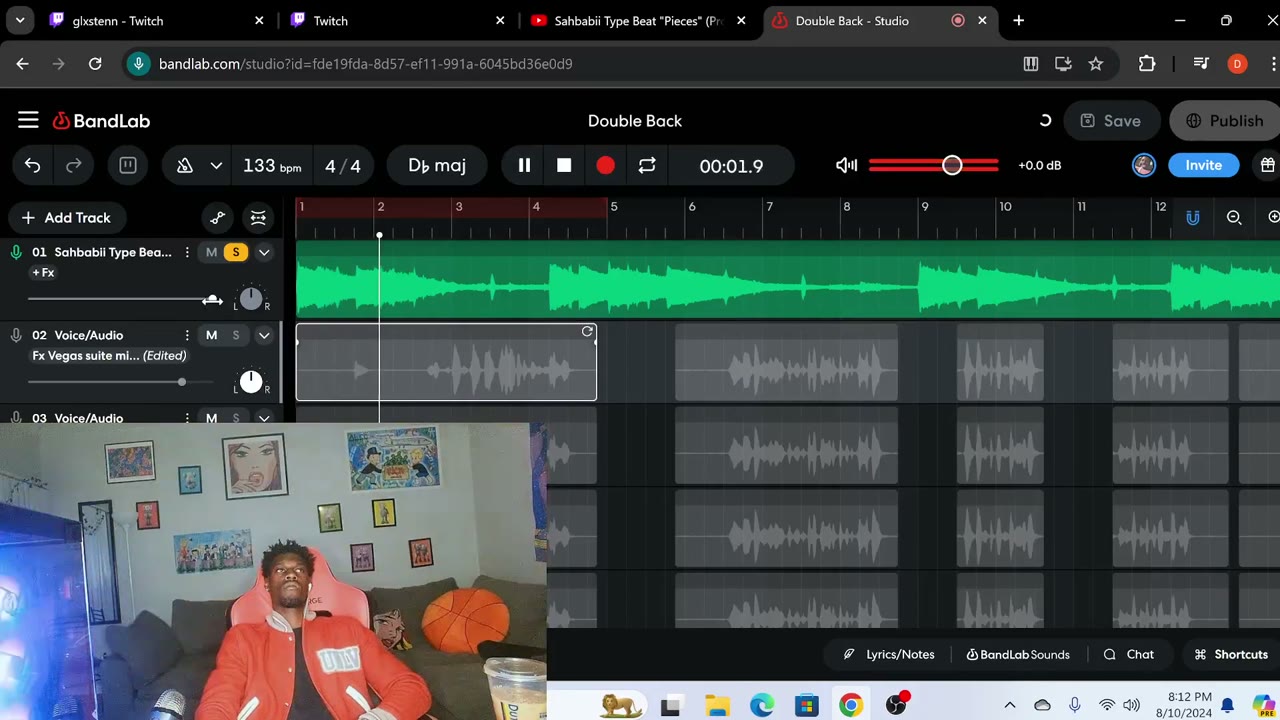Stop playback with the square button
1280x720 pixels.
tap(564, 166)
